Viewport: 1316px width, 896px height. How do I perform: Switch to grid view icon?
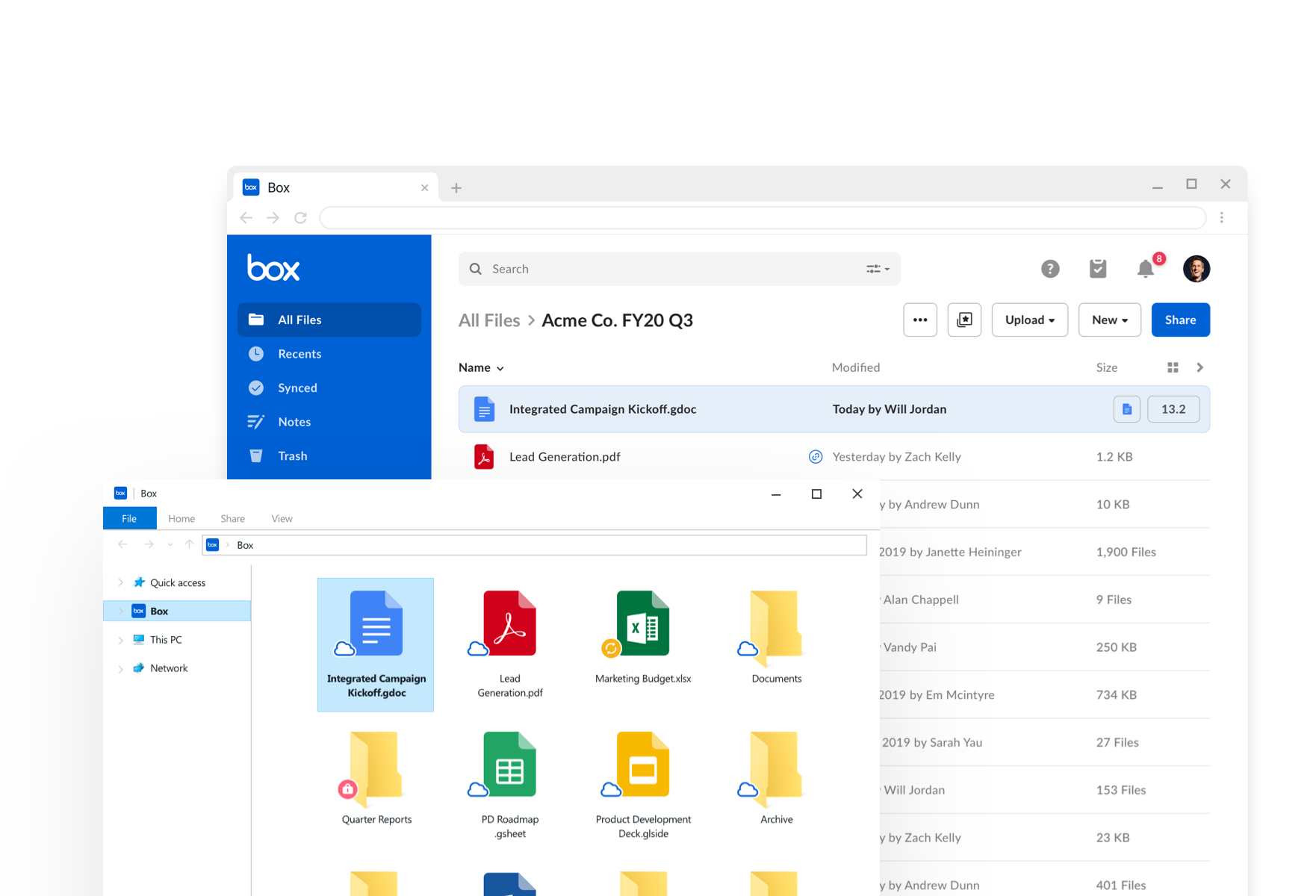[x=1173, y=367]
